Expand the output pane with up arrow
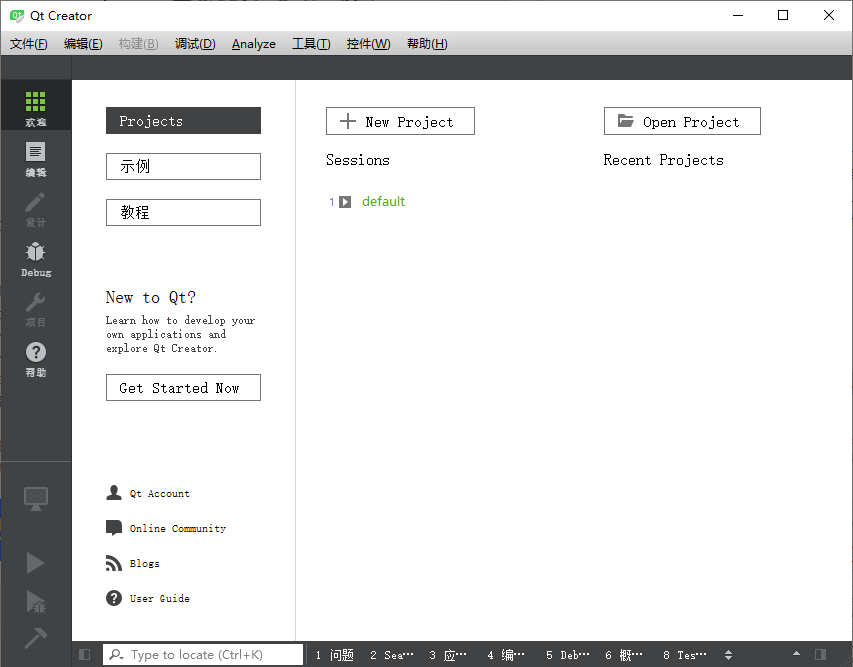853x667 pixels. (x=796, y=654)
